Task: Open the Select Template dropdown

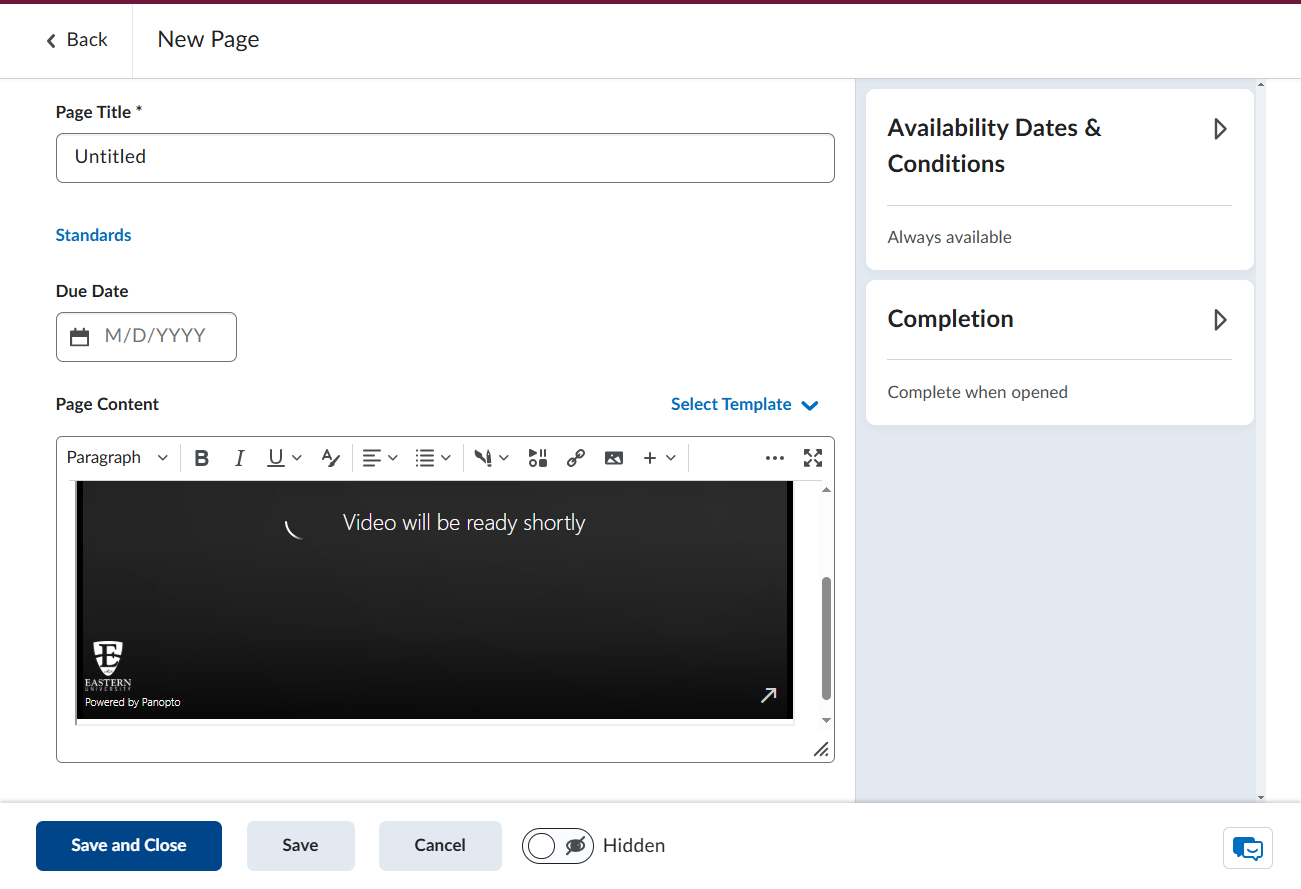Action: [x=745, y=405]
